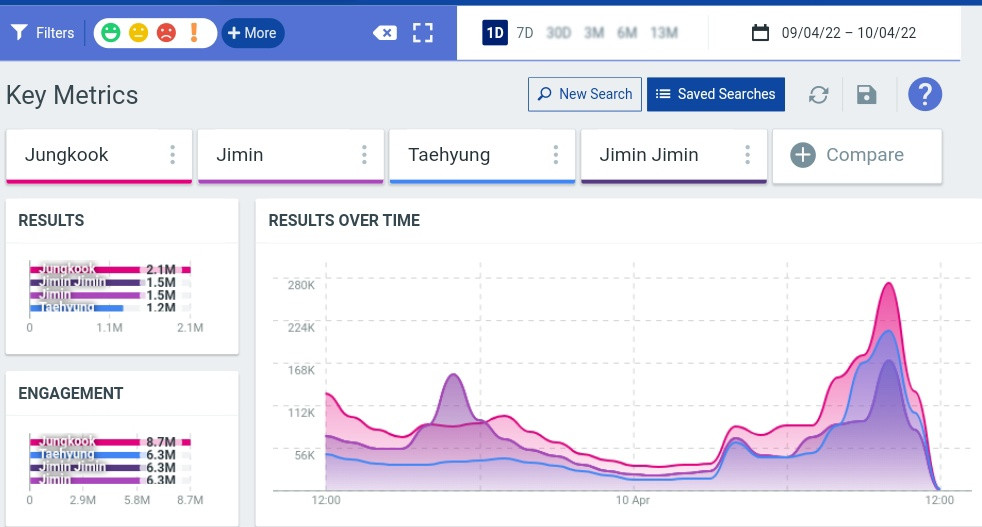Save the search with the floppy disk icon
This screenshot has width=982, height=527.
867,95
